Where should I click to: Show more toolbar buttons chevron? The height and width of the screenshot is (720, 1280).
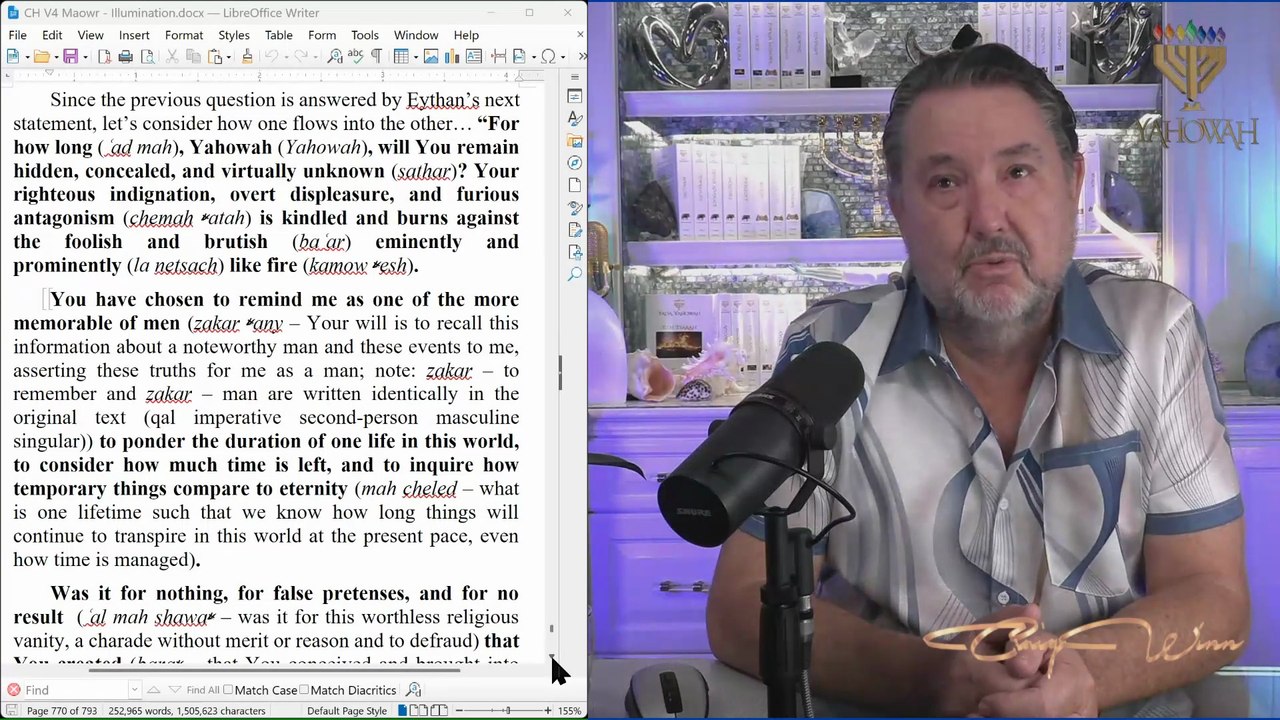582,56
